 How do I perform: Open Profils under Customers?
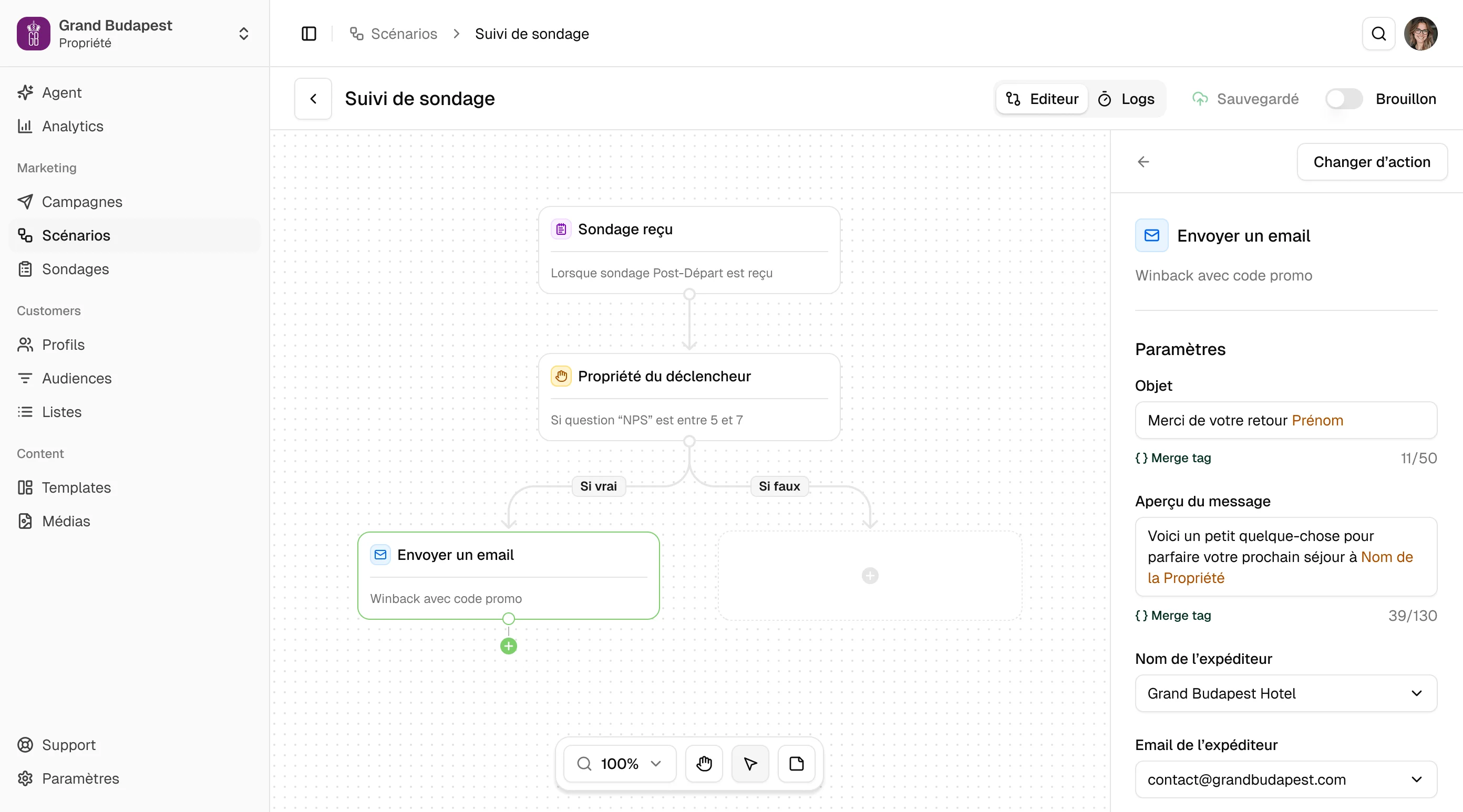[134, 345]
